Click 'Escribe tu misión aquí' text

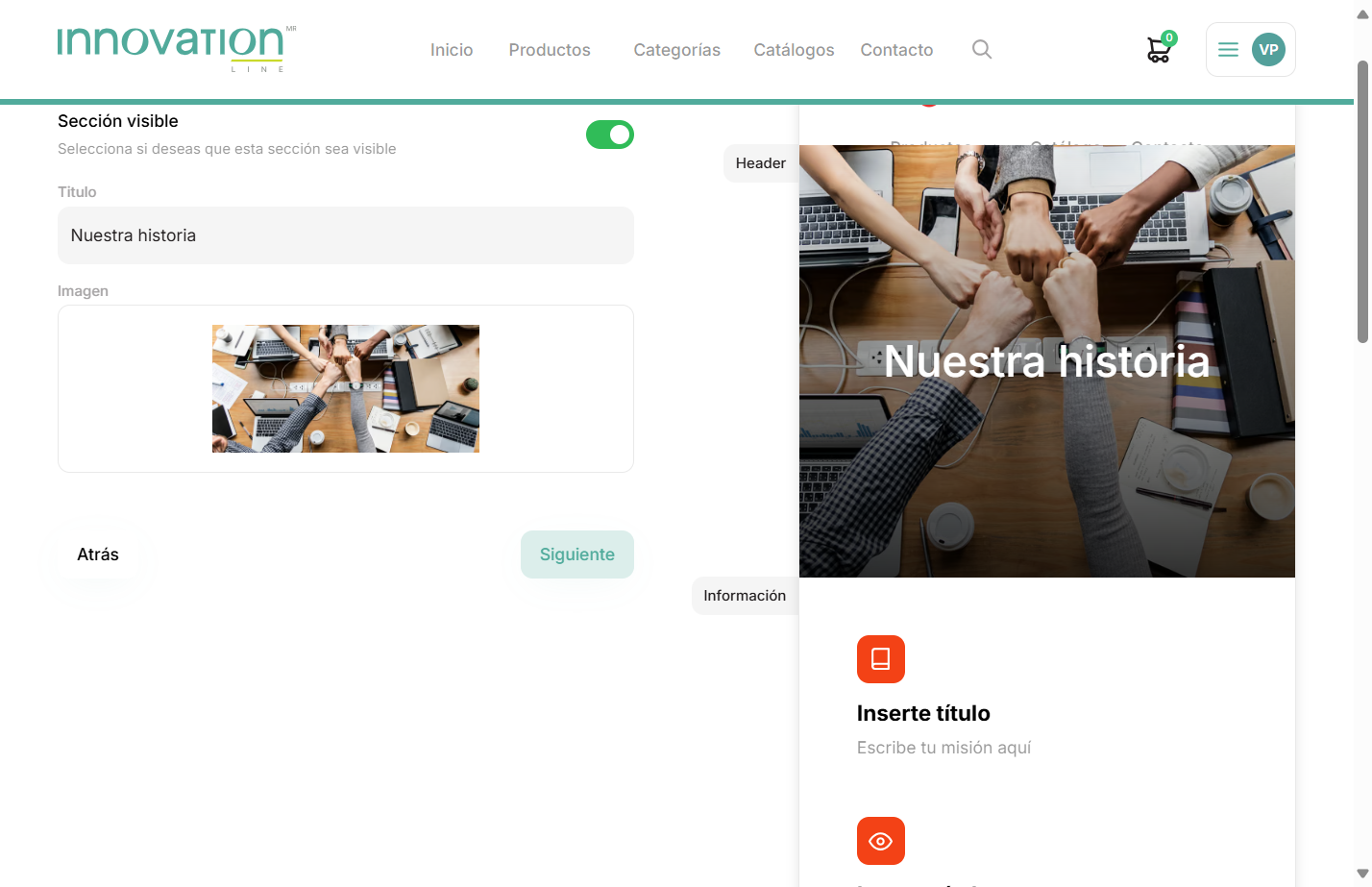pos(943,748)
